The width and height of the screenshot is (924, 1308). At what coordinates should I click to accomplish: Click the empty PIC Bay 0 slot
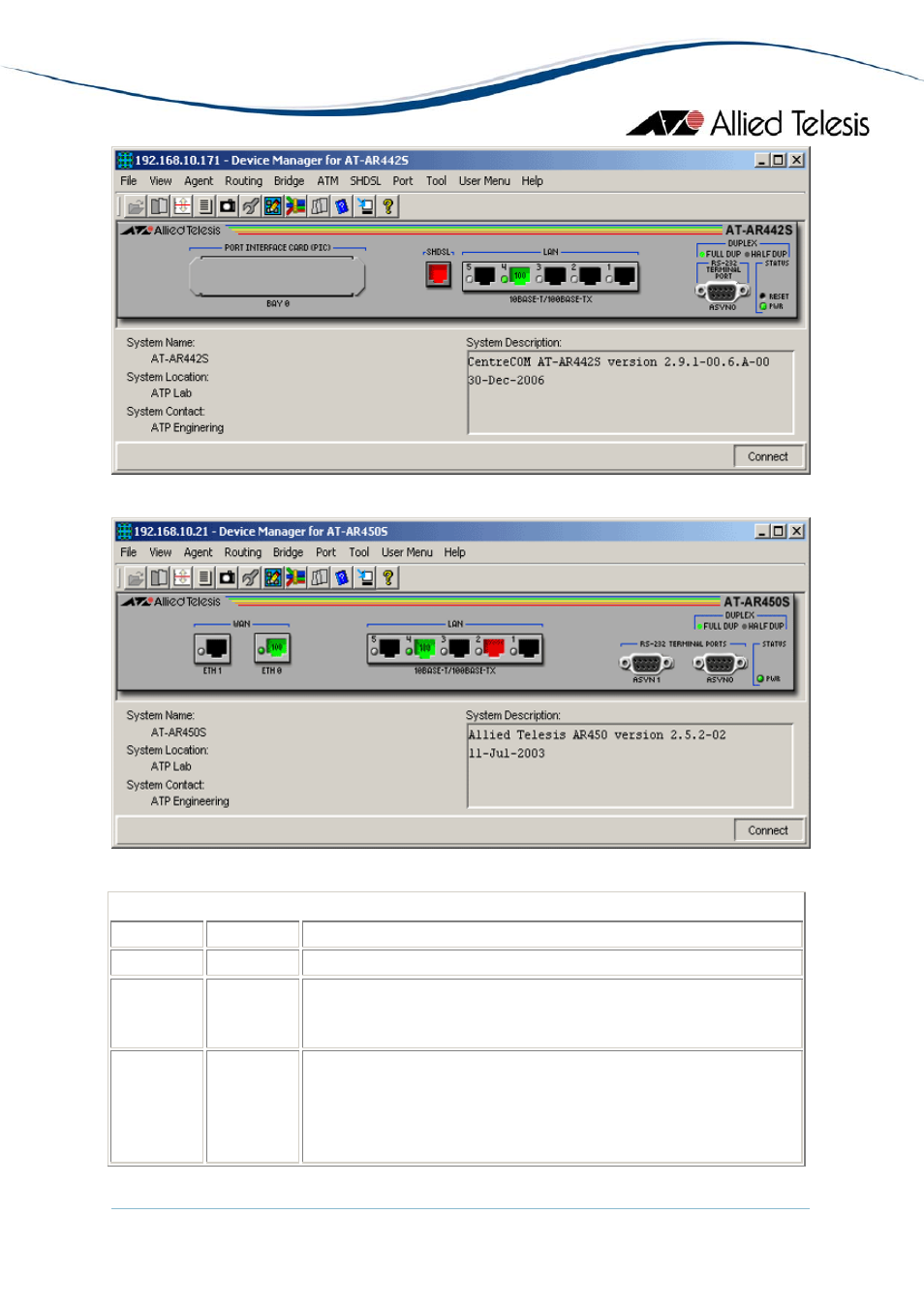[x=278, y=277]
